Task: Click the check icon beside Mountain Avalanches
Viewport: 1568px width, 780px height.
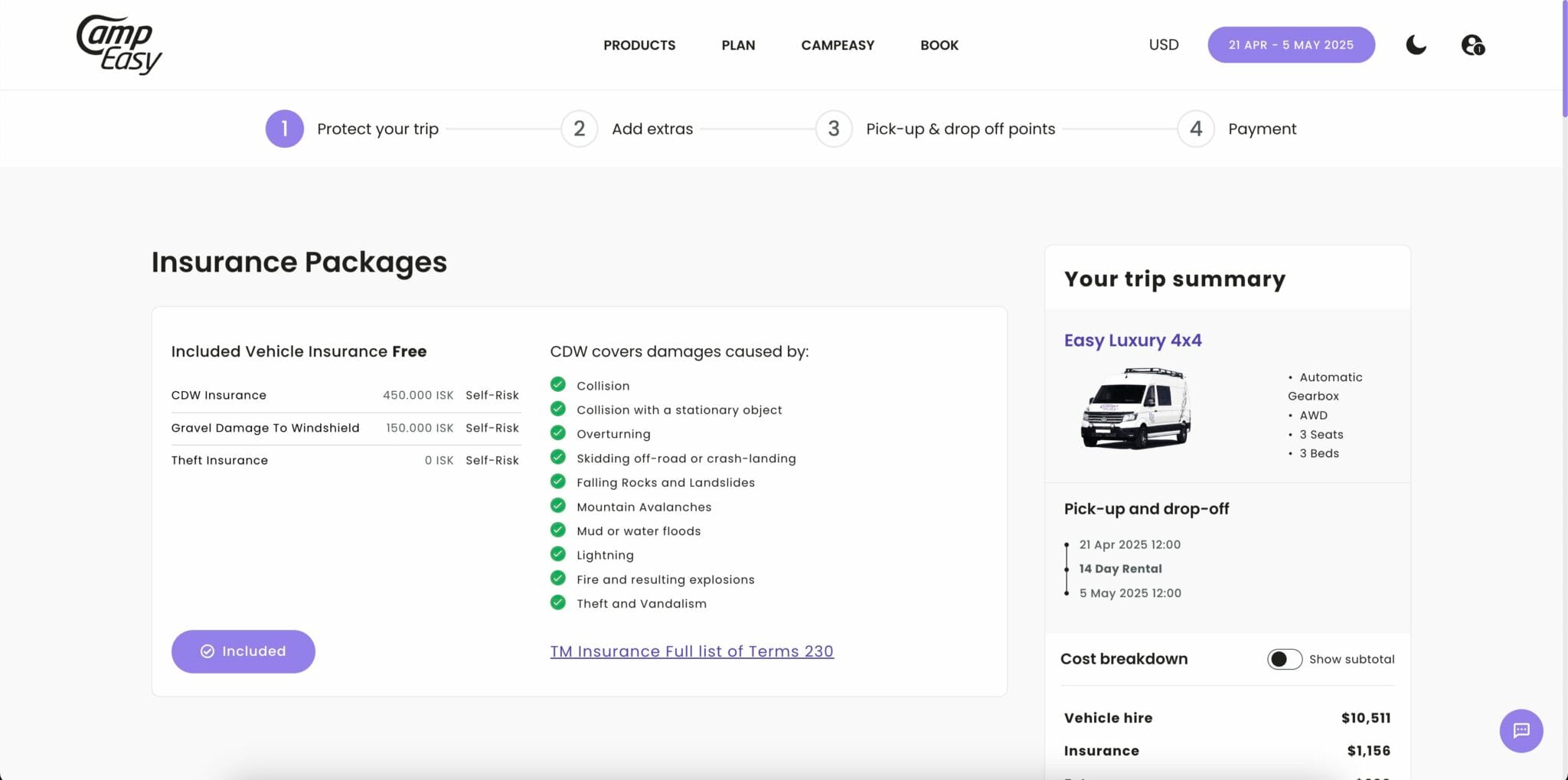Action: pyautogui.click(x=558, y=505)
